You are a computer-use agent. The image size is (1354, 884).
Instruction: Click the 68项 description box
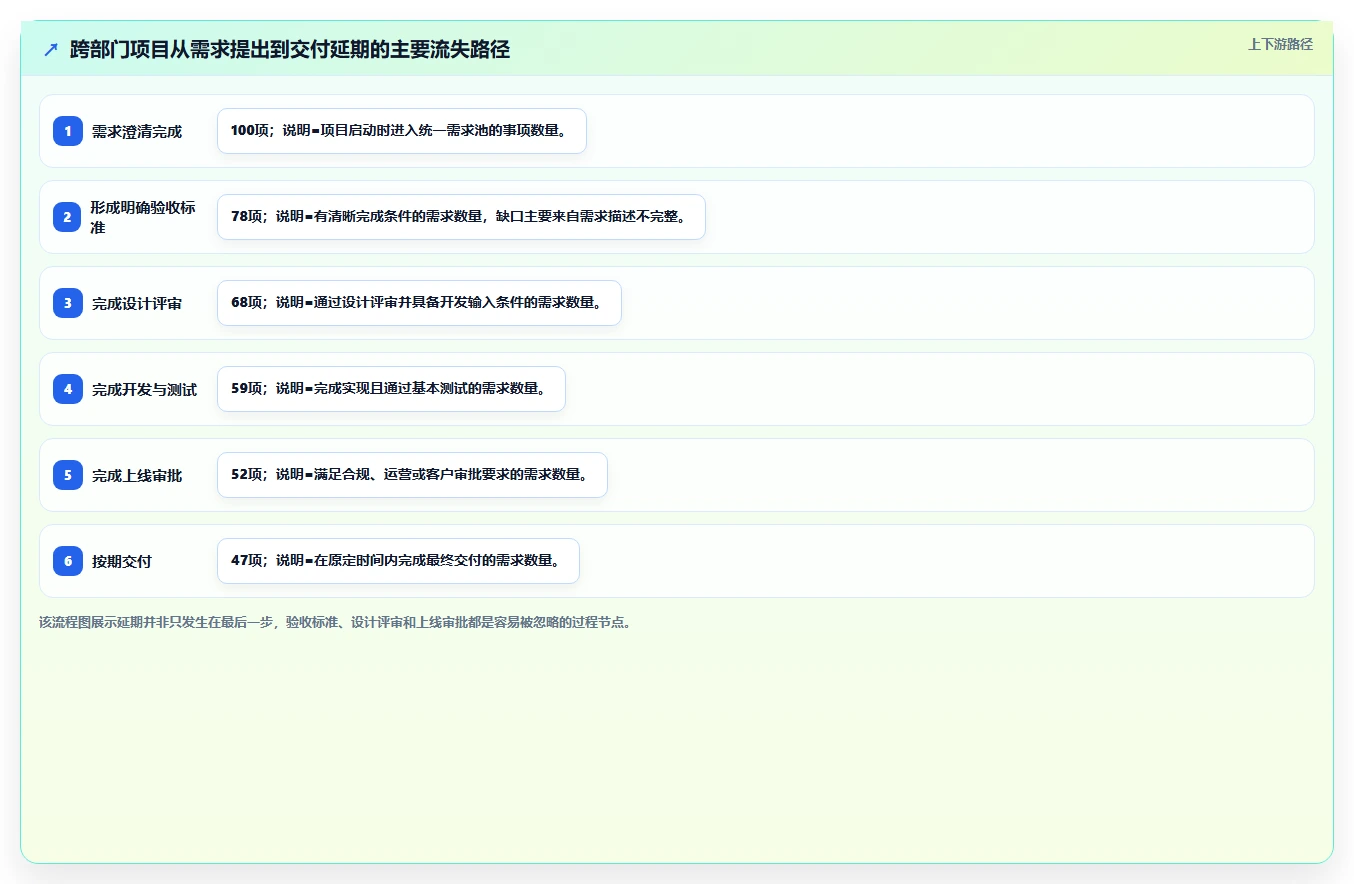click(419, 303)
